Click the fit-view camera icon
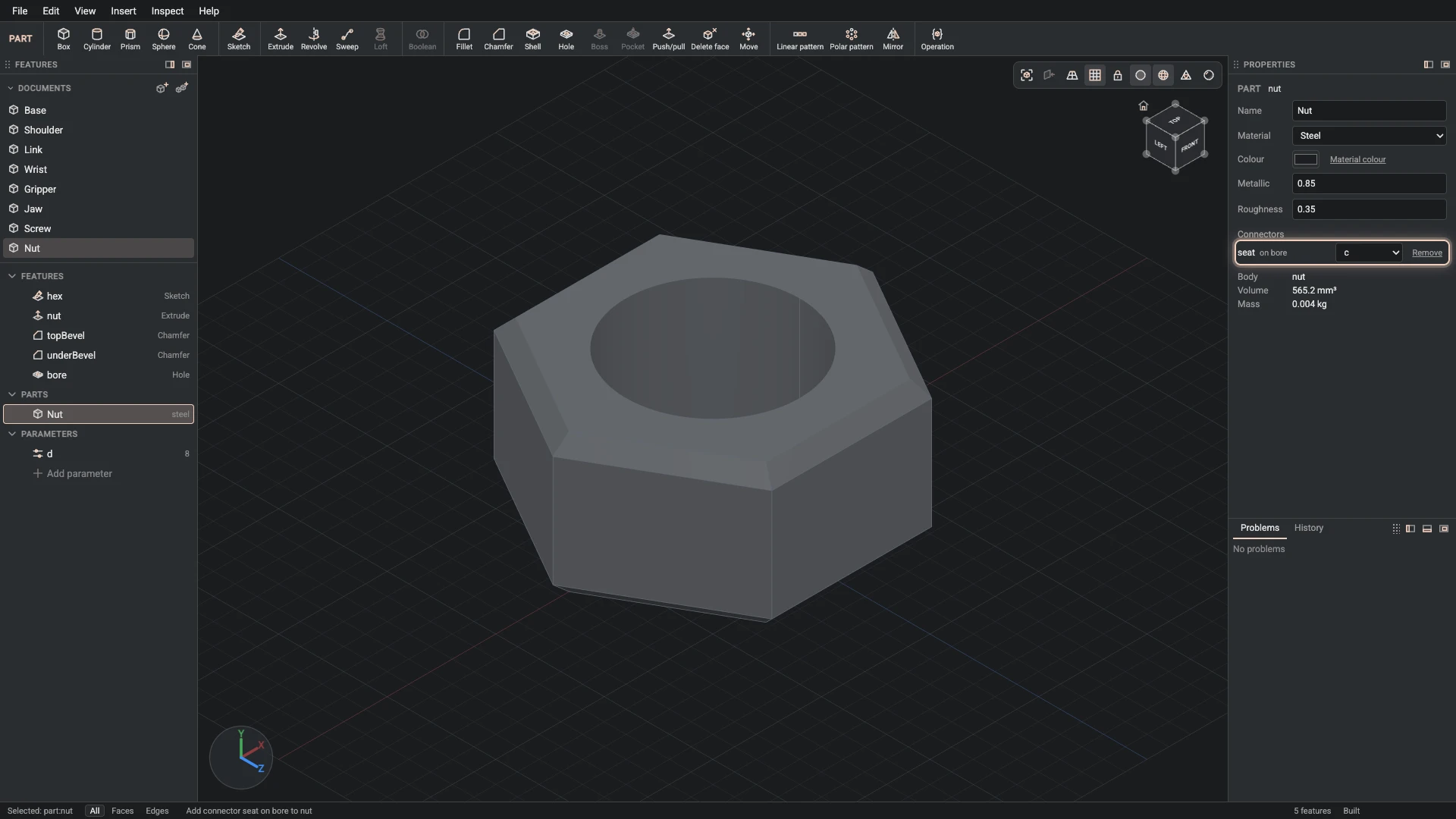 (1026, 75)
